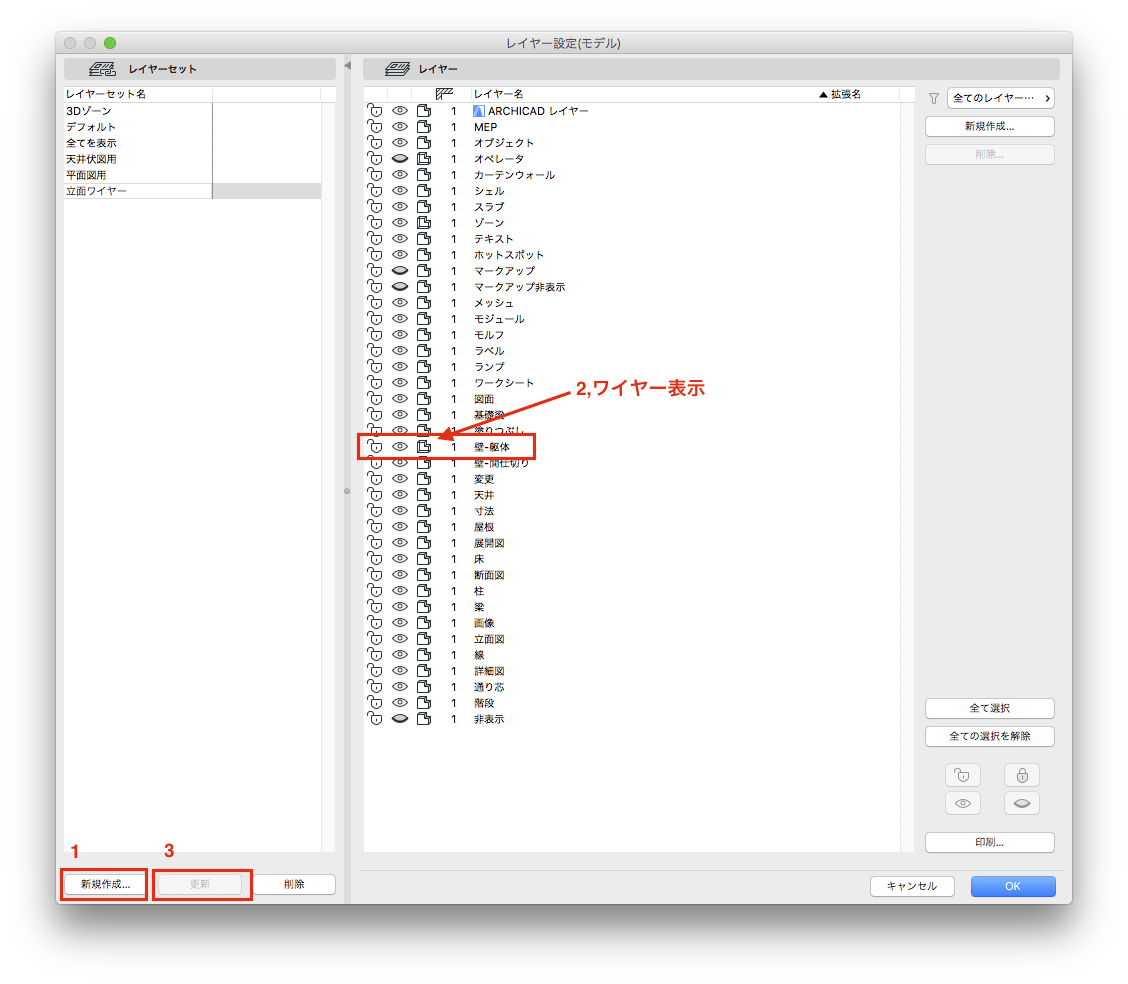Click the unlock icon button at bottom right
Screen dimensions: 1128x984
click(x=963, y=775)
